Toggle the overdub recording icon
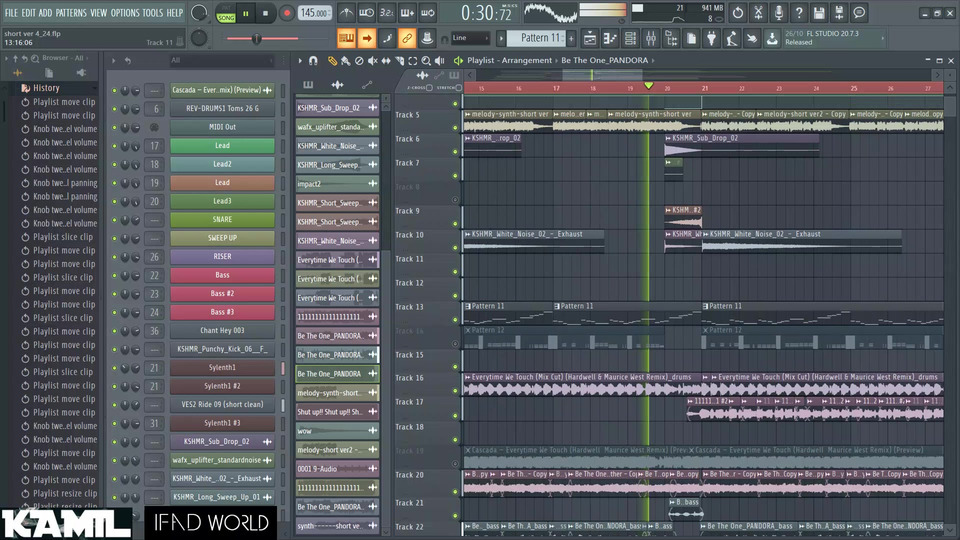Screen dimensions: 960x540 tap(407, 12)
